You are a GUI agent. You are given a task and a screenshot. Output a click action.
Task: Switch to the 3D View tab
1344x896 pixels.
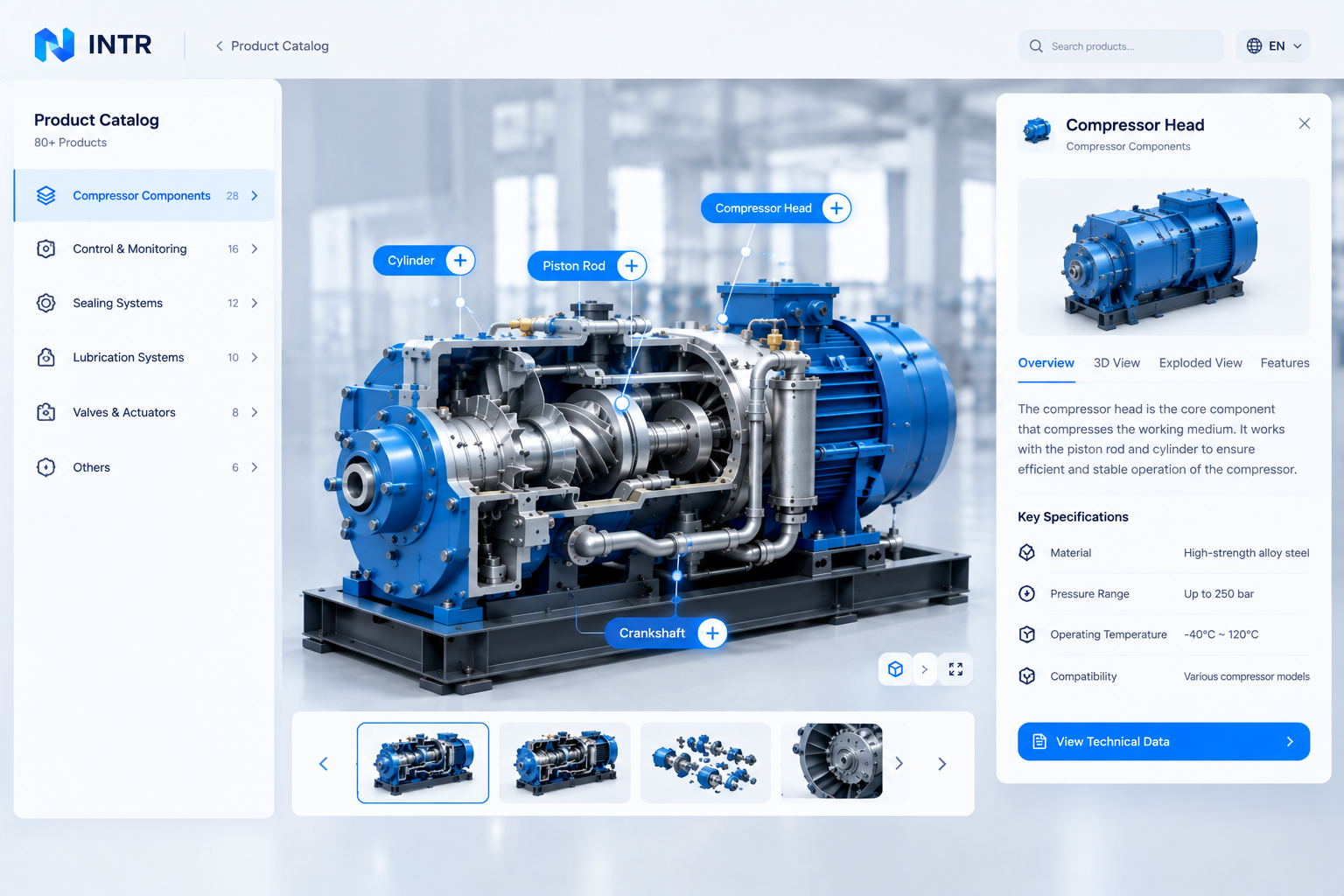pos(1116,363)
